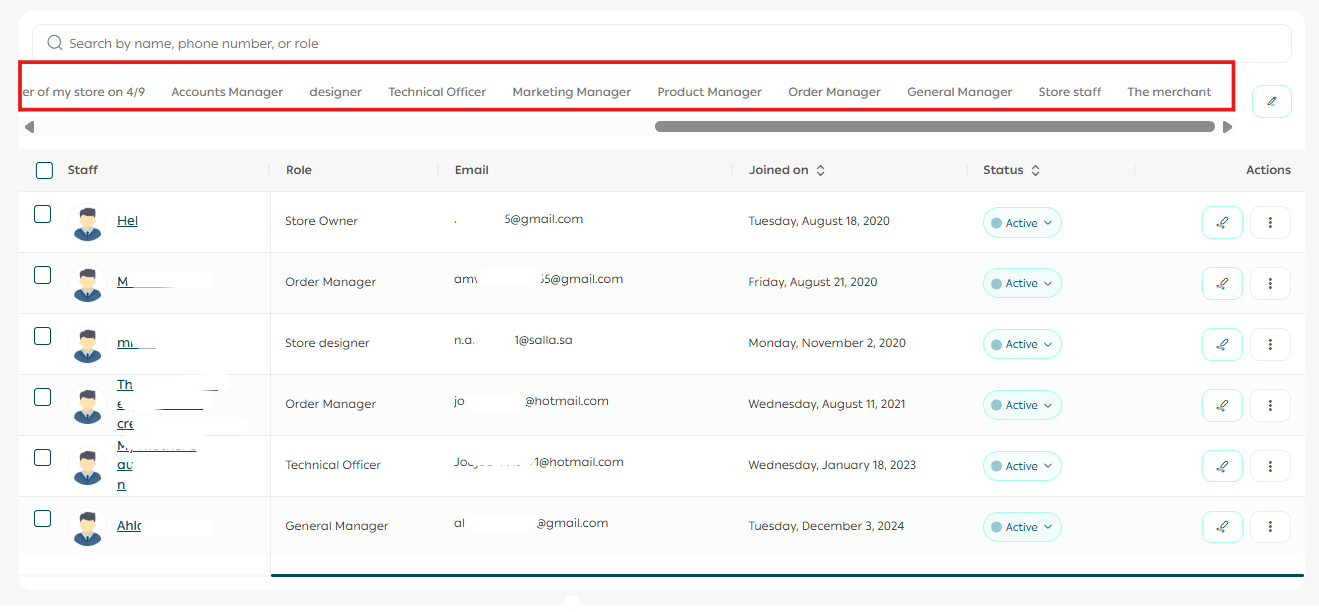Click the Status column header to sort
This screenshot has height=612, width=1319.
click(1003, 170)
